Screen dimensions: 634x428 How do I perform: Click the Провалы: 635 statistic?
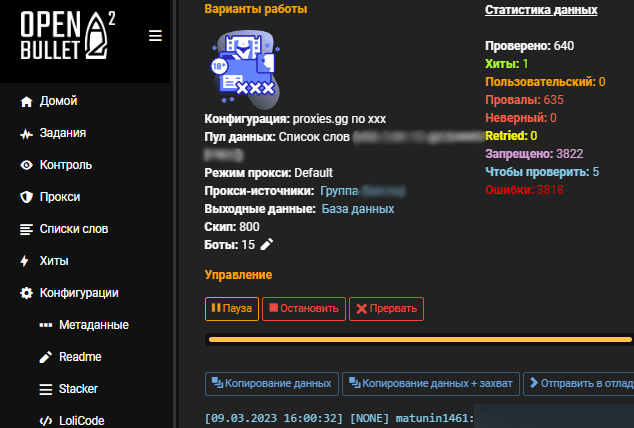point(524,100)
